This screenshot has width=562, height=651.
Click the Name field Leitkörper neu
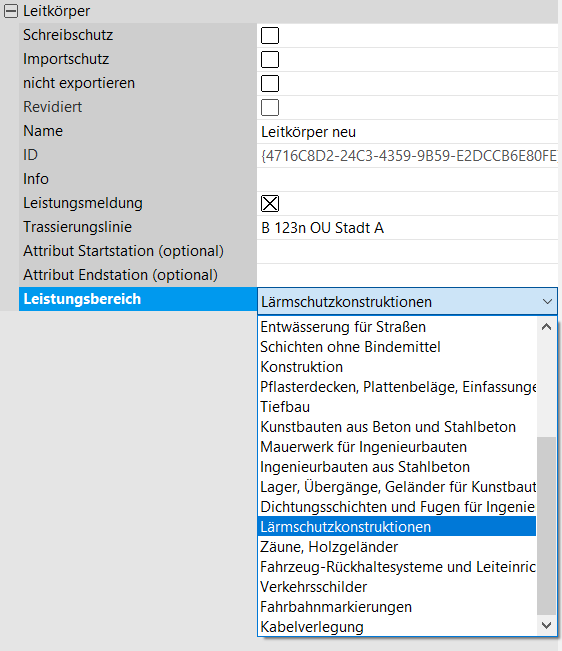tap(407, 132)
